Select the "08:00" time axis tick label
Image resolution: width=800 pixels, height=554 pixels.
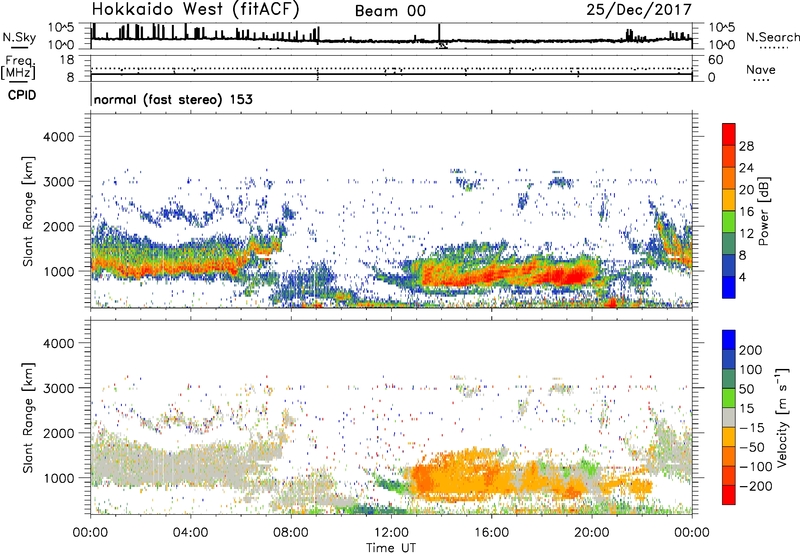[291, 533]
